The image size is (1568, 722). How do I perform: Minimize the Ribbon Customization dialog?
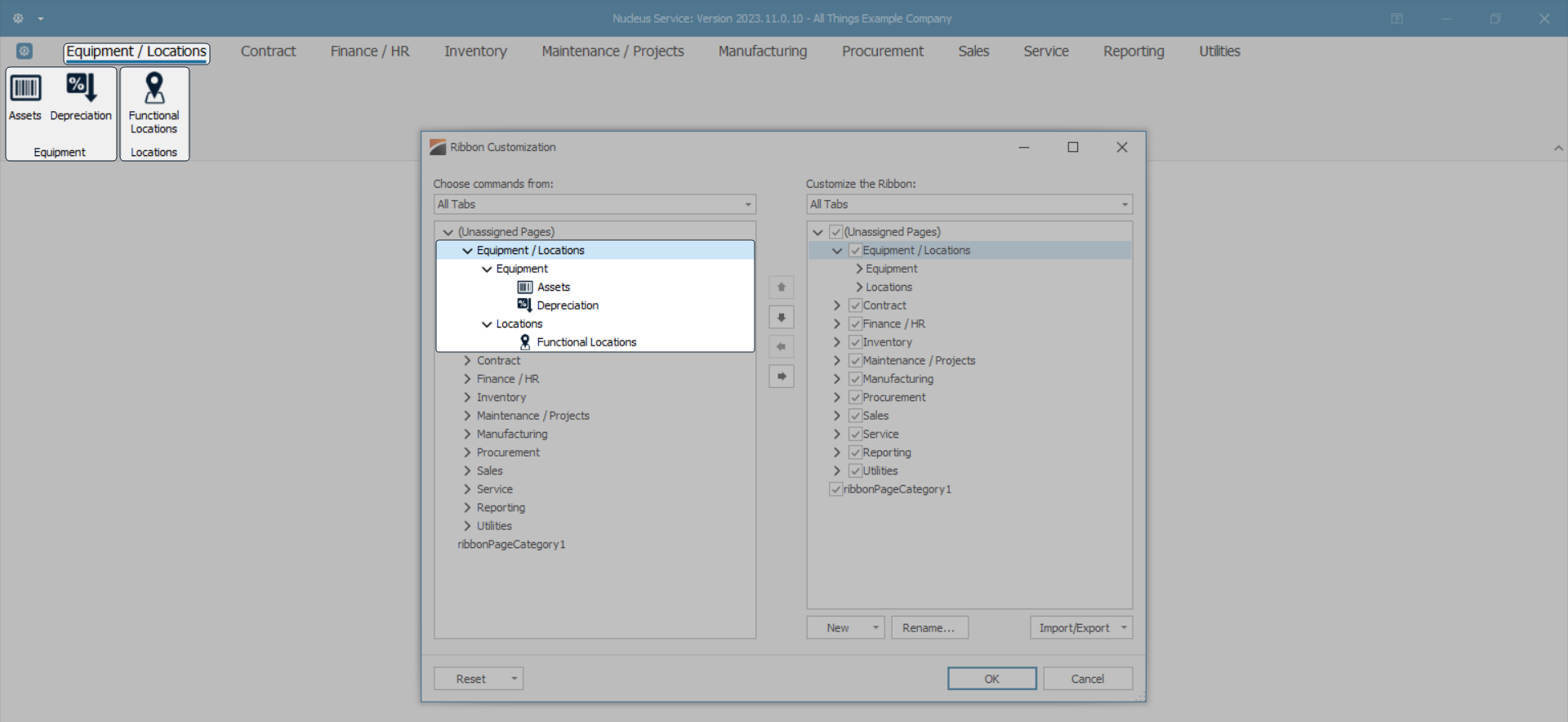pos(1024,147)
